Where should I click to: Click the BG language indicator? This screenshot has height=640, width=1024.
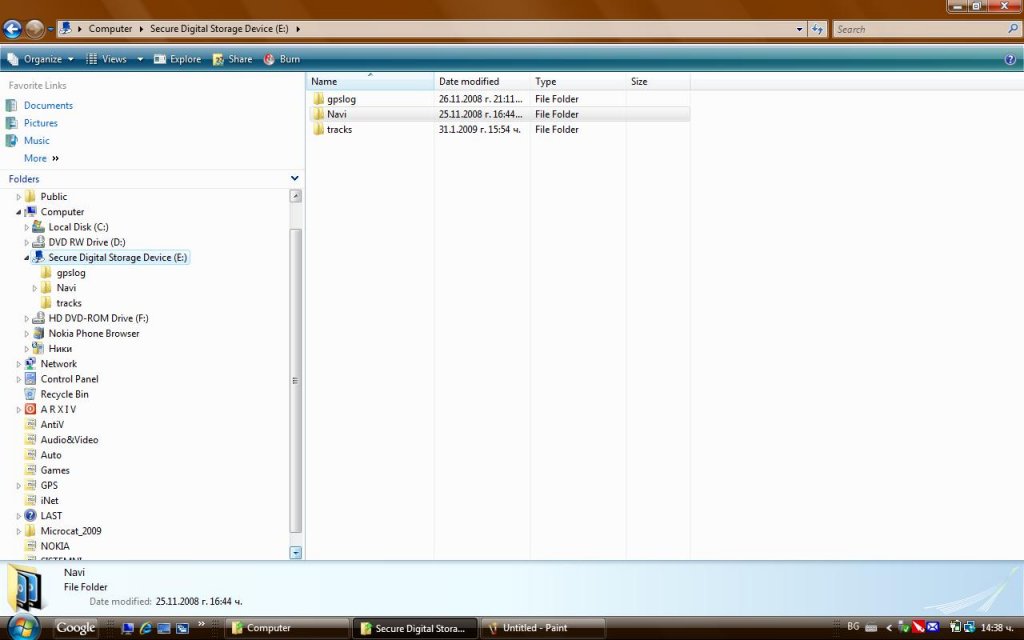[x=853, y=626]
